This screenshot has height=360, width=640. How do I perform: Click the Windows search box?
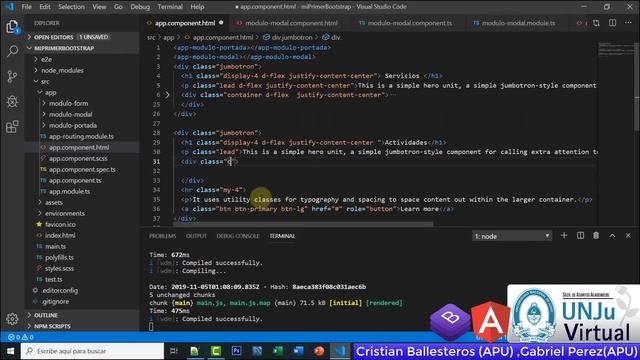[93, 351]
